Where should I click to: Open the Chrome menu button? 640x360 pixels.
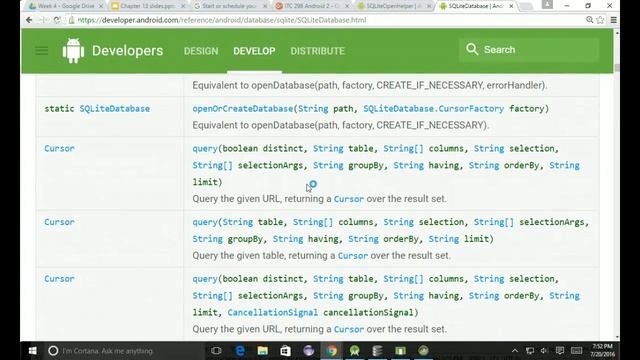click(x=613, y=20)
